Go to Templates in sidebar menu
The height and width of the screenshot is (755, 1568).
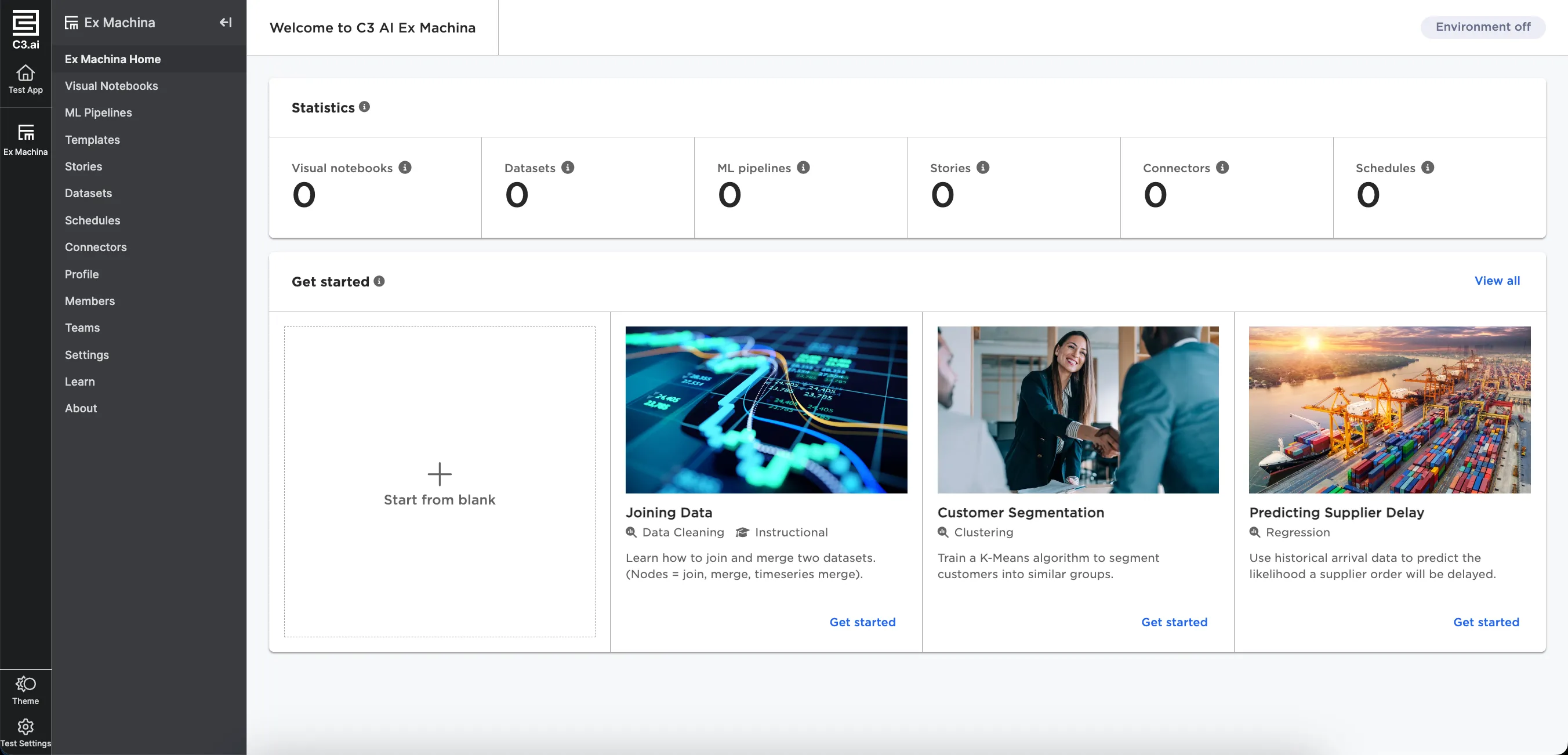pyautogui.click(x=93, y=139)
